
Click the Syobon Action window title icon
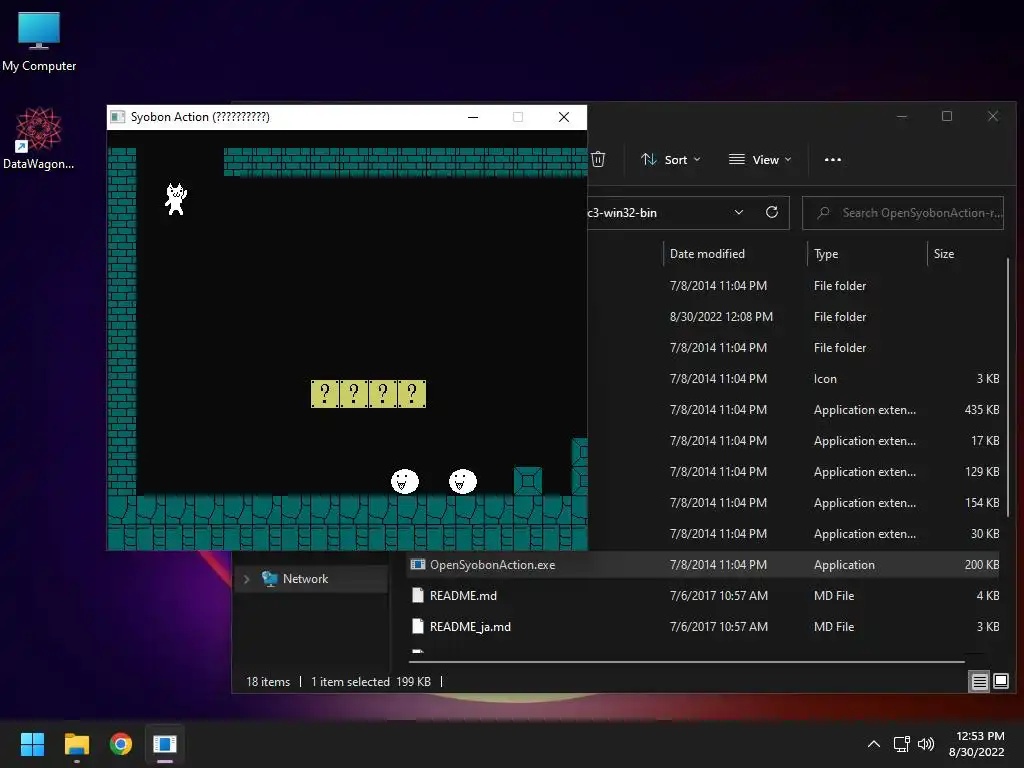point(118,117)
